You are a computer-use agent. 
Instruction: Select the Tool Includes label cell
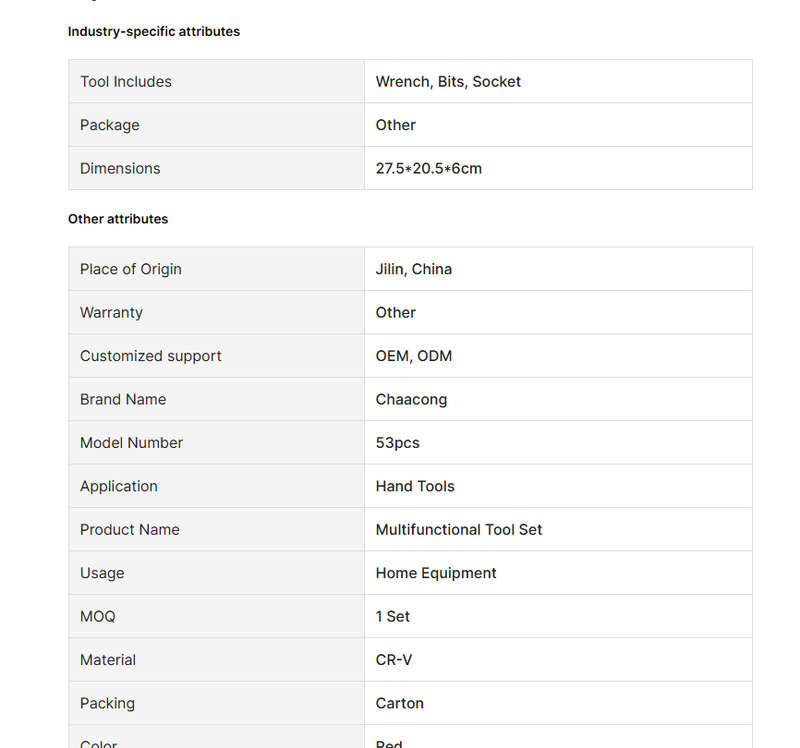[x=217, y=82]
